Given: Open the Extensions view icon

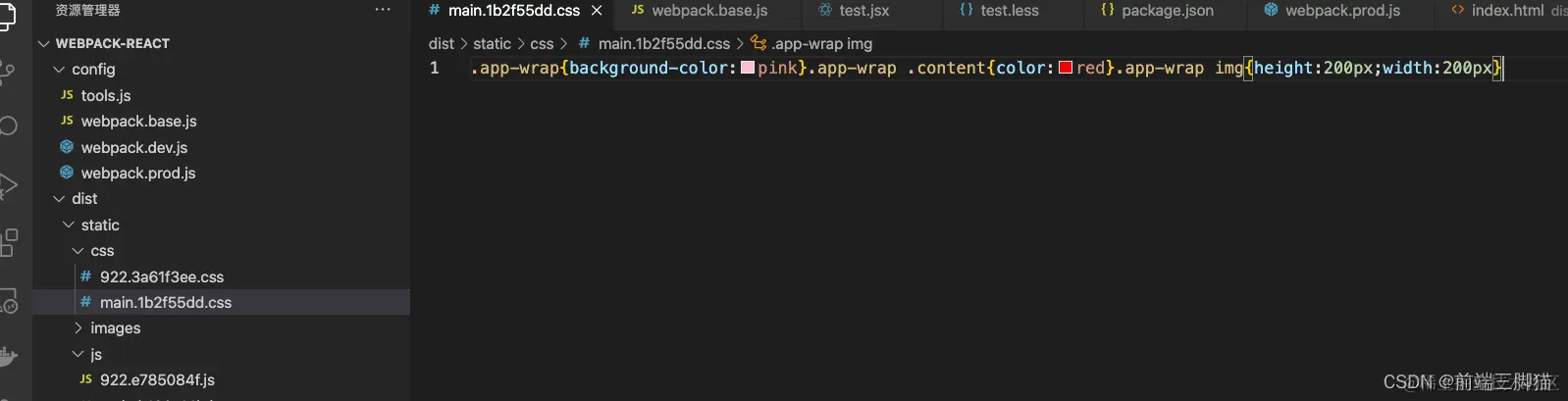Looking at the screenshot, I should [x=8, y=242].
